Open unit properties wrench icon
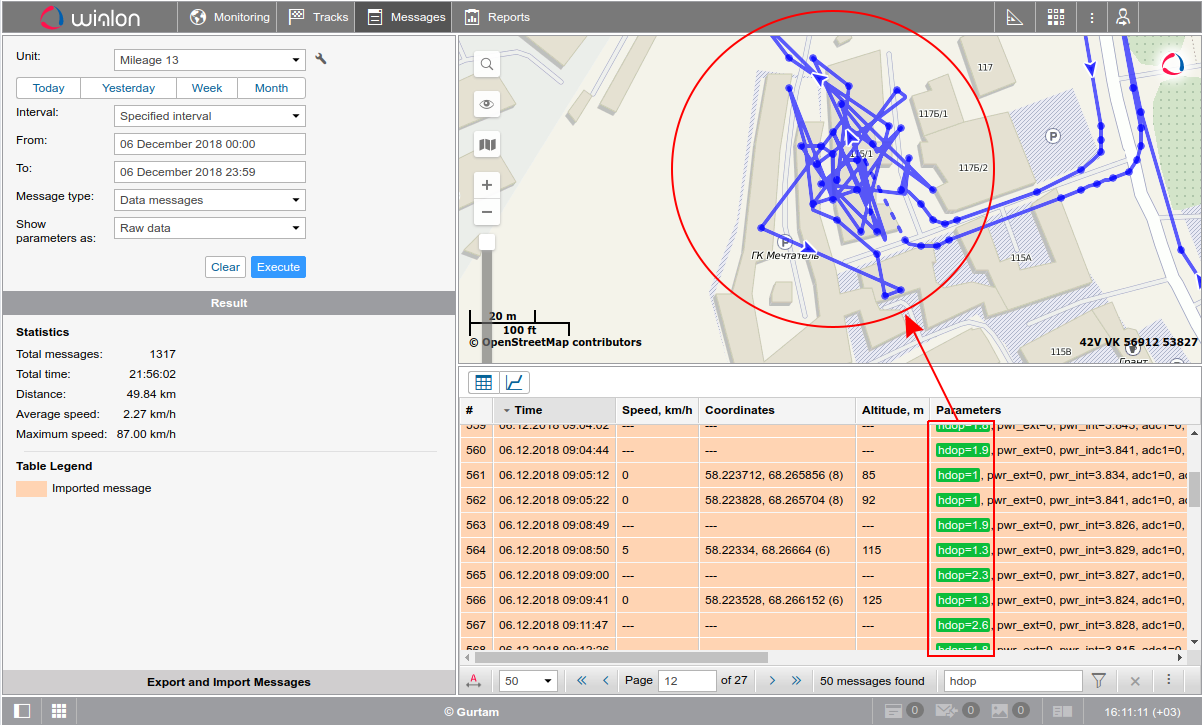 point(321,59)
